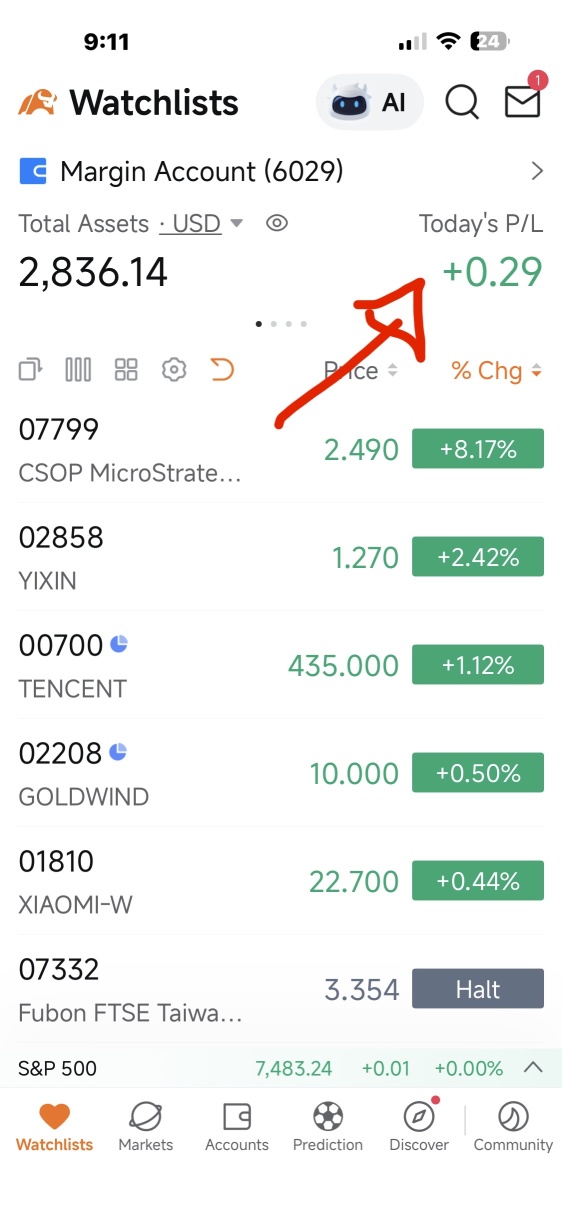Tap the copy watchlist icon
Screen dimensions: 562x1218
click(31, 370)
